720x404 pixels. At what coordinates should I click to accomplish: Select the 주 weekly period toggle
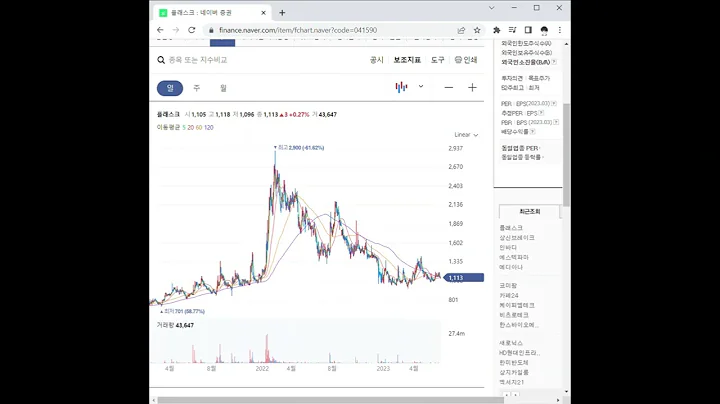coord(197,88)
